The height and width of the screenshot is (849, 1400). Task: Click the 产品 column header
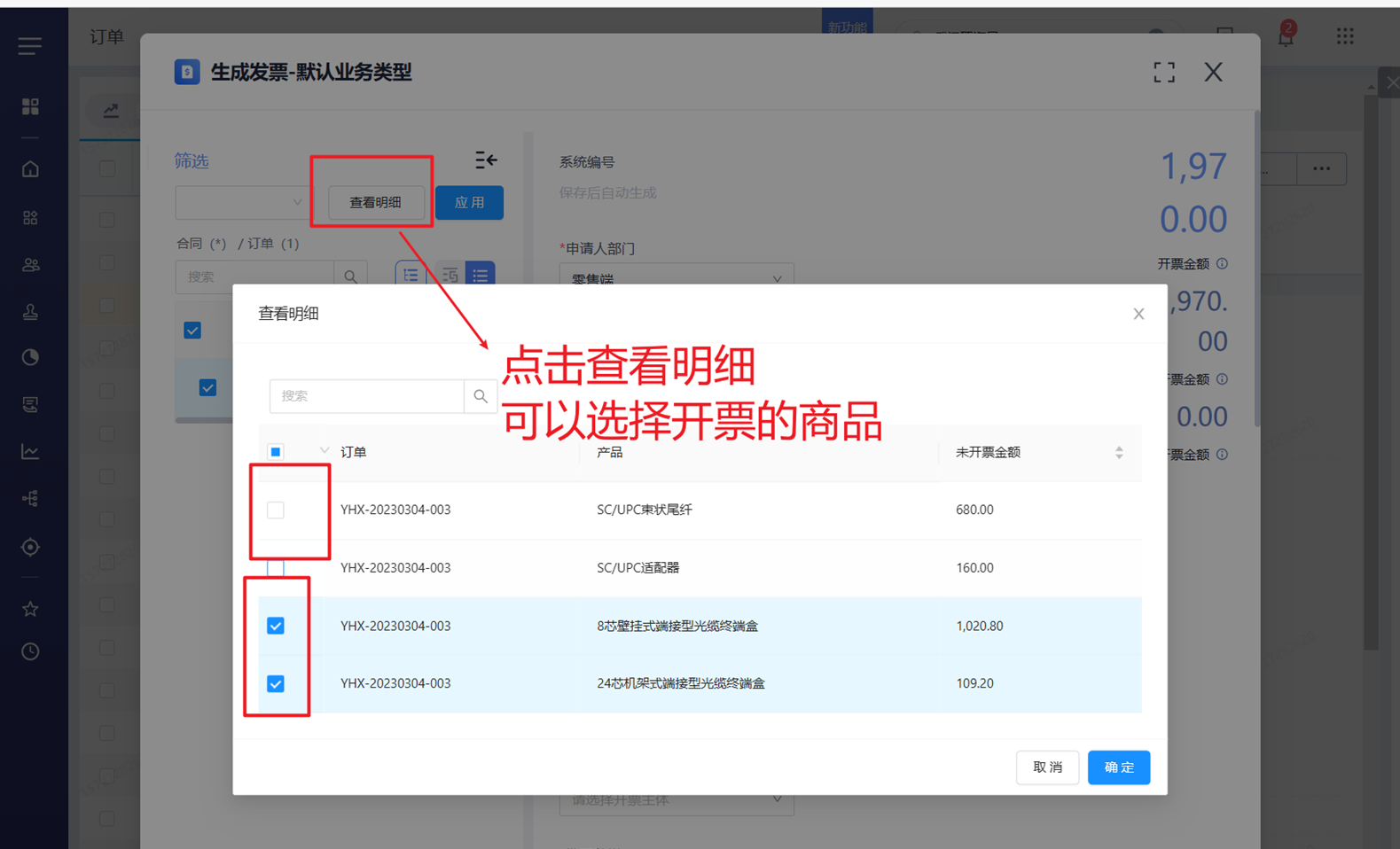[610, 452]
